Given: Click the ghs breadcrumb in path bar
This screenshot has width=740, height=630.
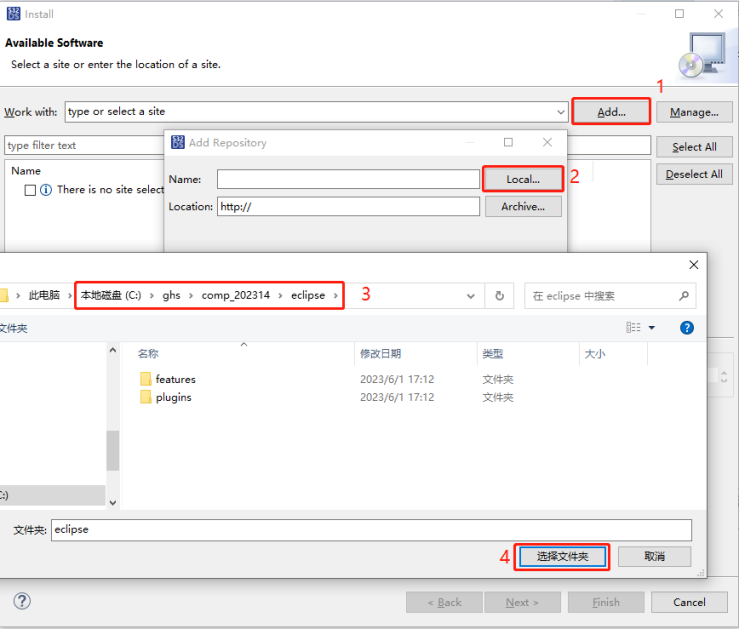Looking at the screenshot, I should pyautogui.click(x=172, y=296).
